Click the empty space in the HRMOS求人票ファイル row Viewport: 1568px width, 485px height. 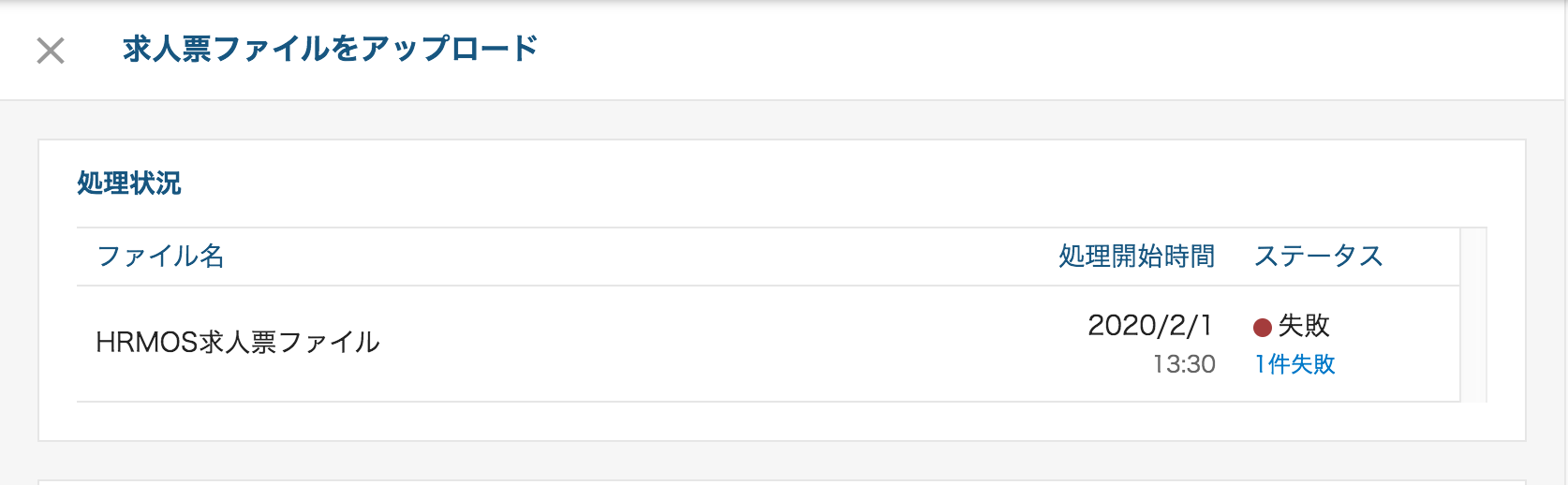click(x=721, y=344)
